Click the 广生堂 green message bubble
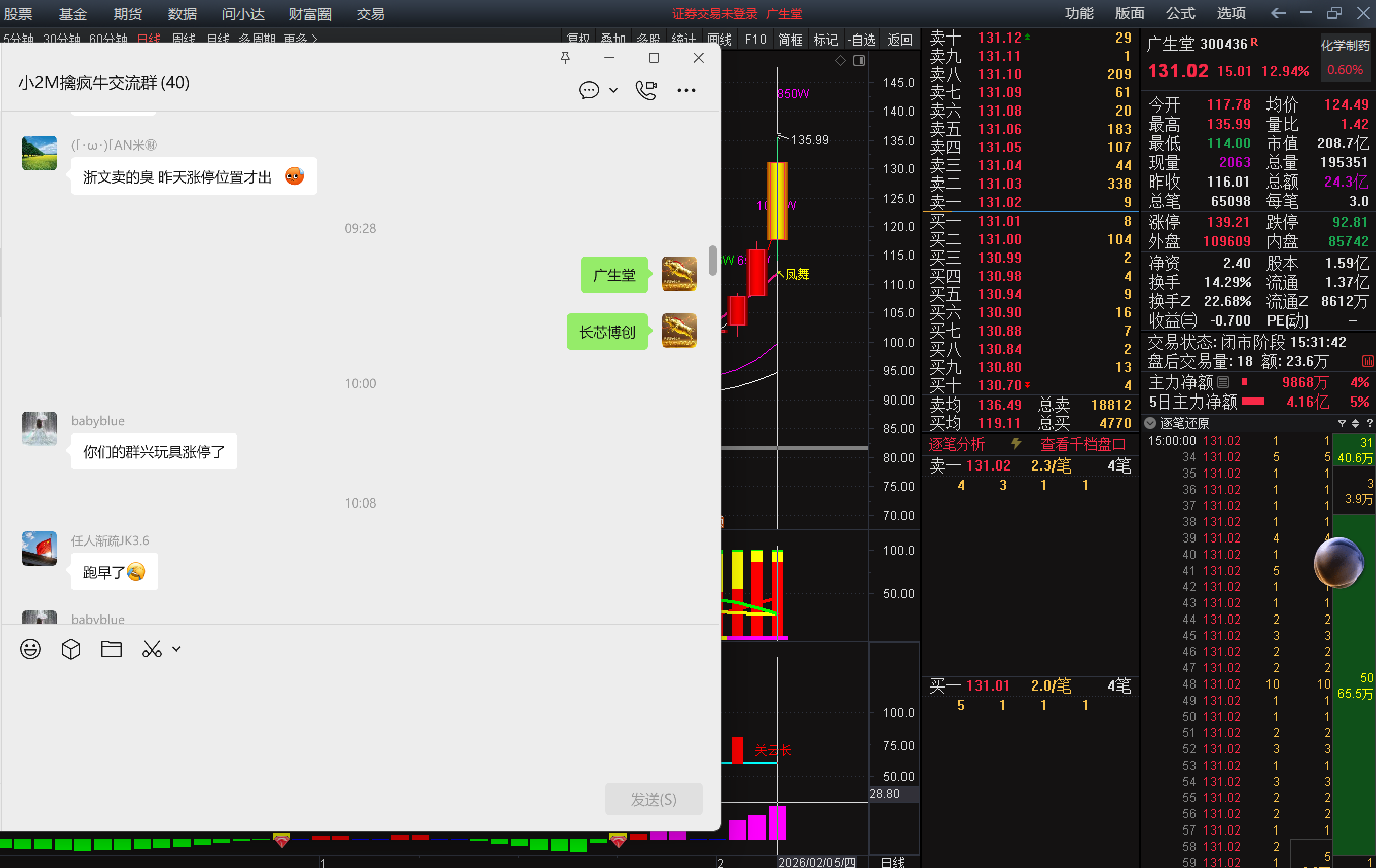The height and width of the screenshot is (868, 1376). click(x=613, y=275)
